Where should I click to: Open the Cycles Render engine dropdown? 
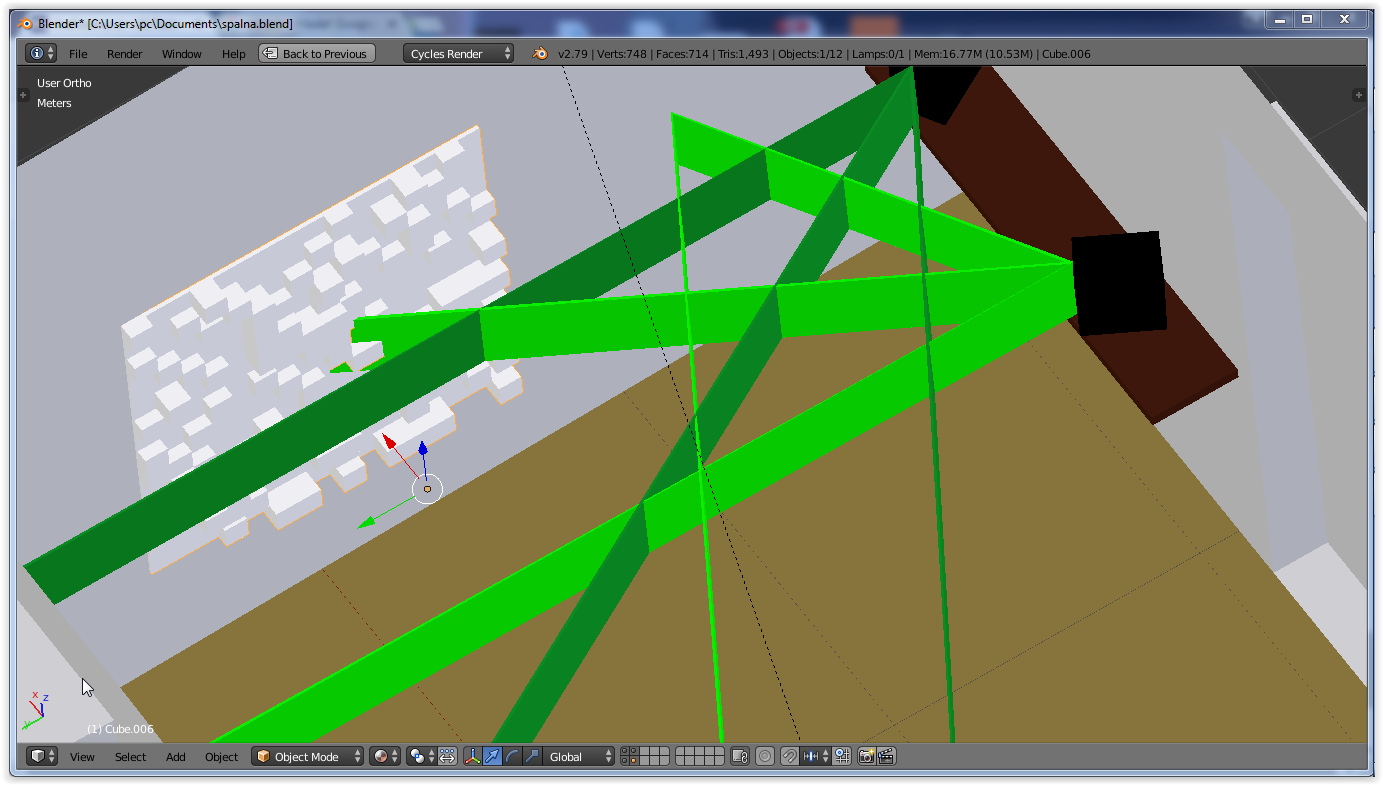point(458,54)
